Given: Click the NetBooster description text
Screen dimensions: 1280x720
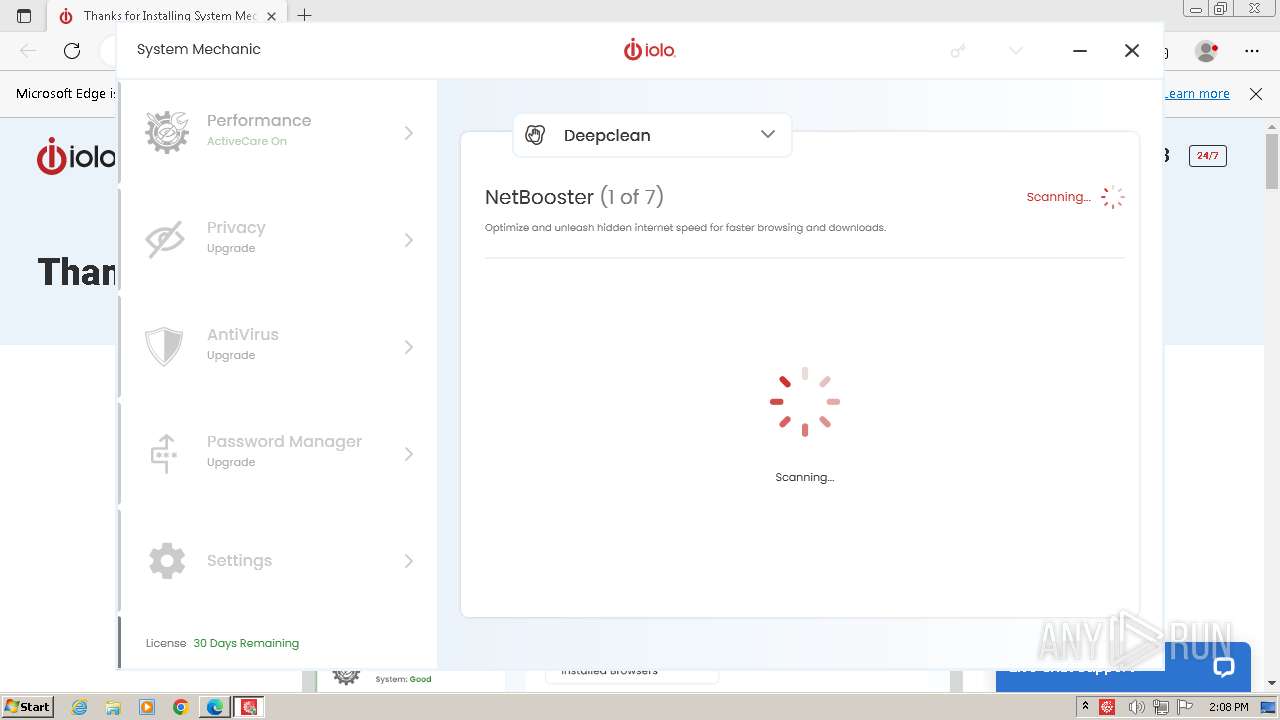Looking at the screenshot, I should [685, 227].
